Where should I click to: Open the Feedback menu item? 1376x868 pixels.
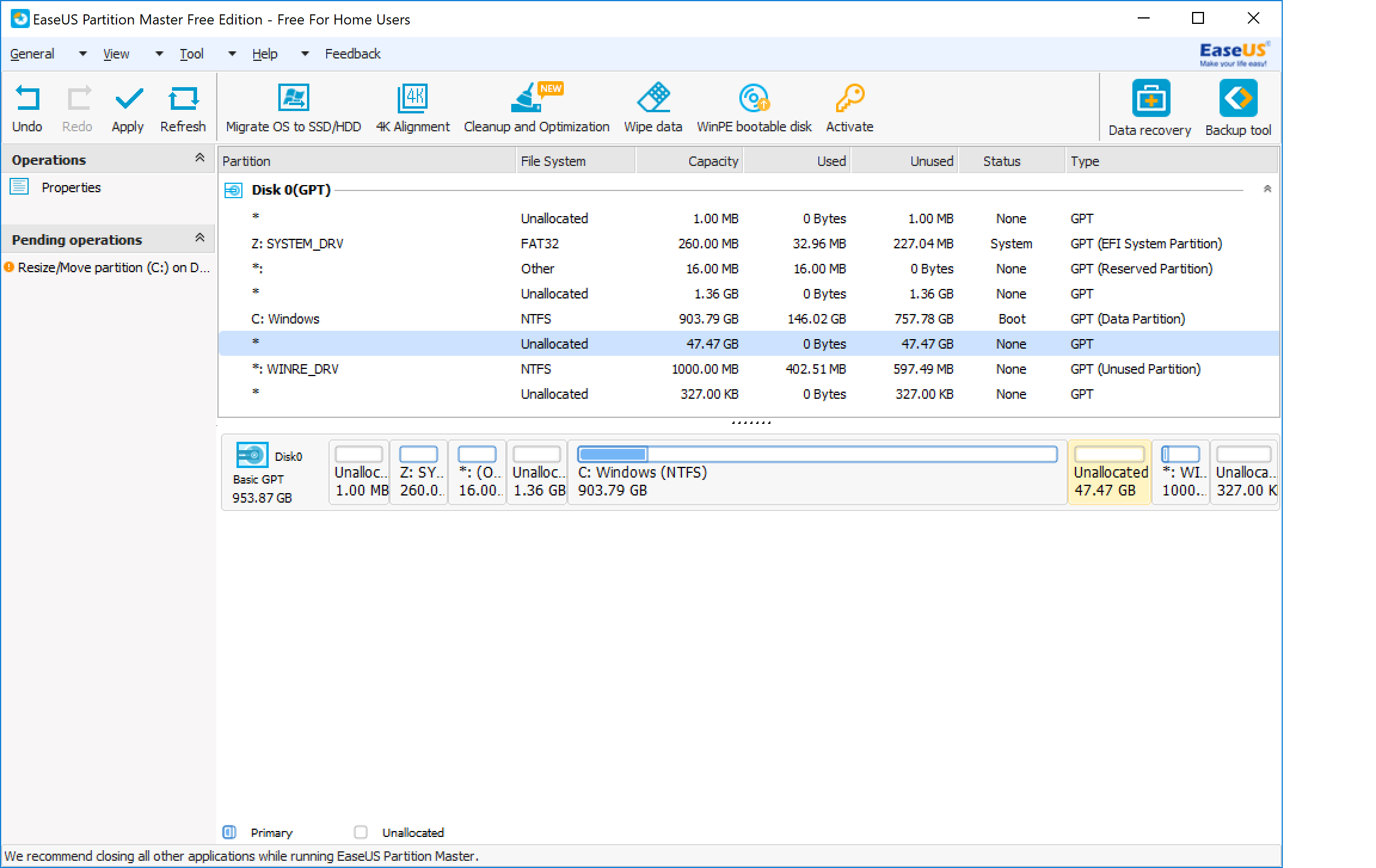pyautogui.click(x=352, y=54)
